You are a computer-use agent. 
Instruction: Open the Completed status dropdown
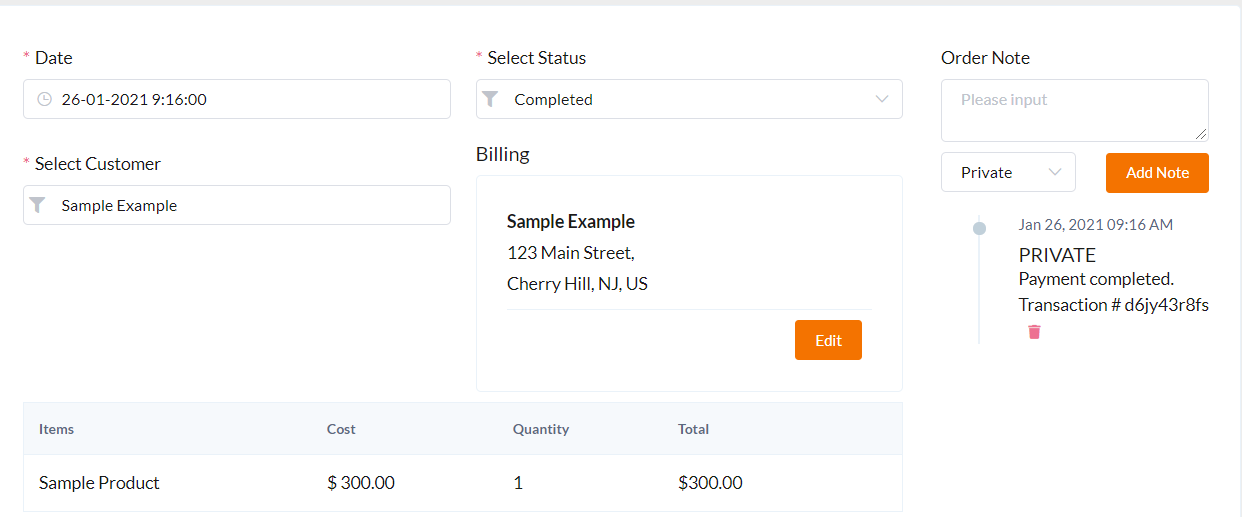pos(689,100)
